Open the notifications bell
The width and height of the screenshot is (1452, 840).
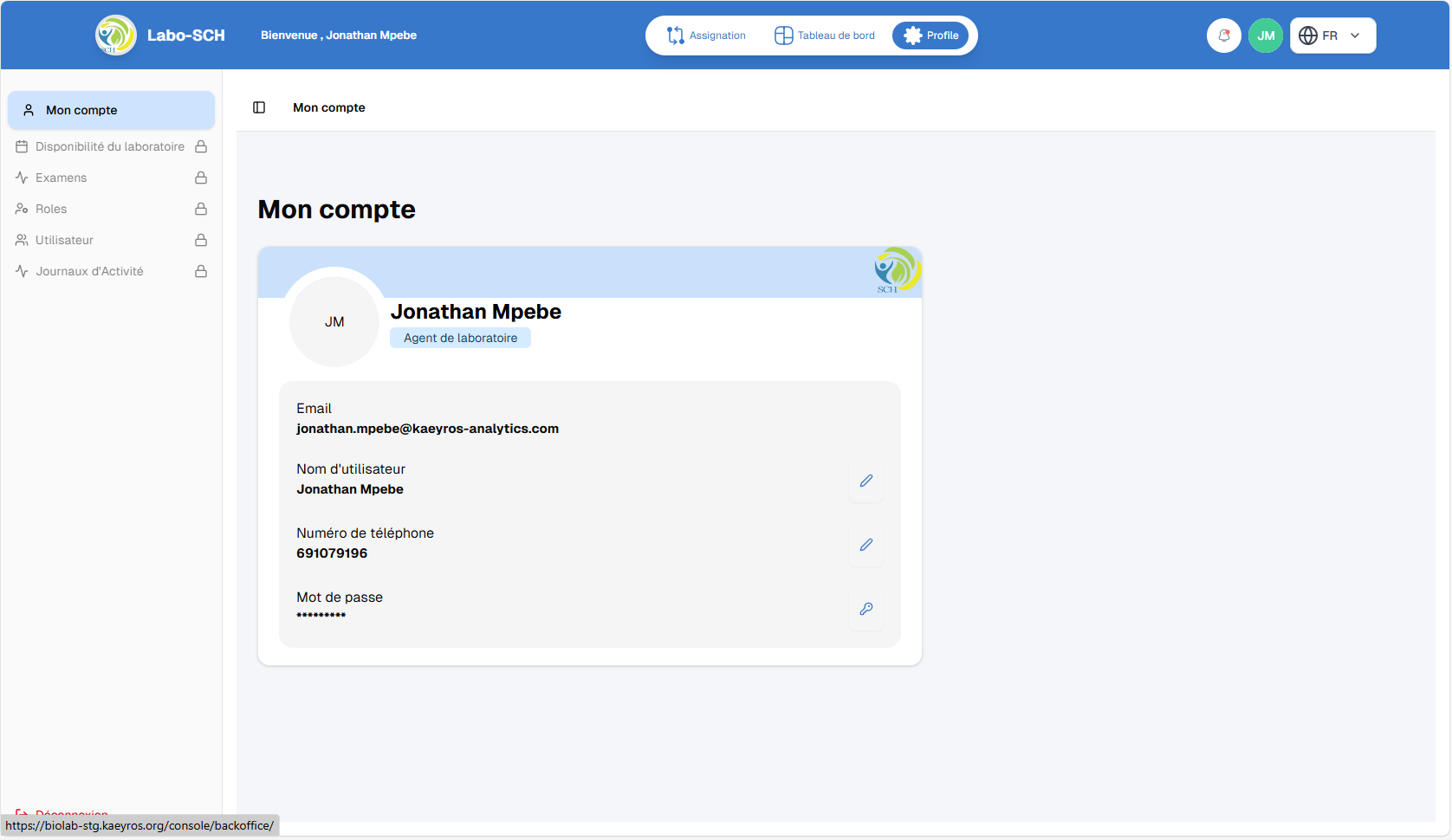1223,36
